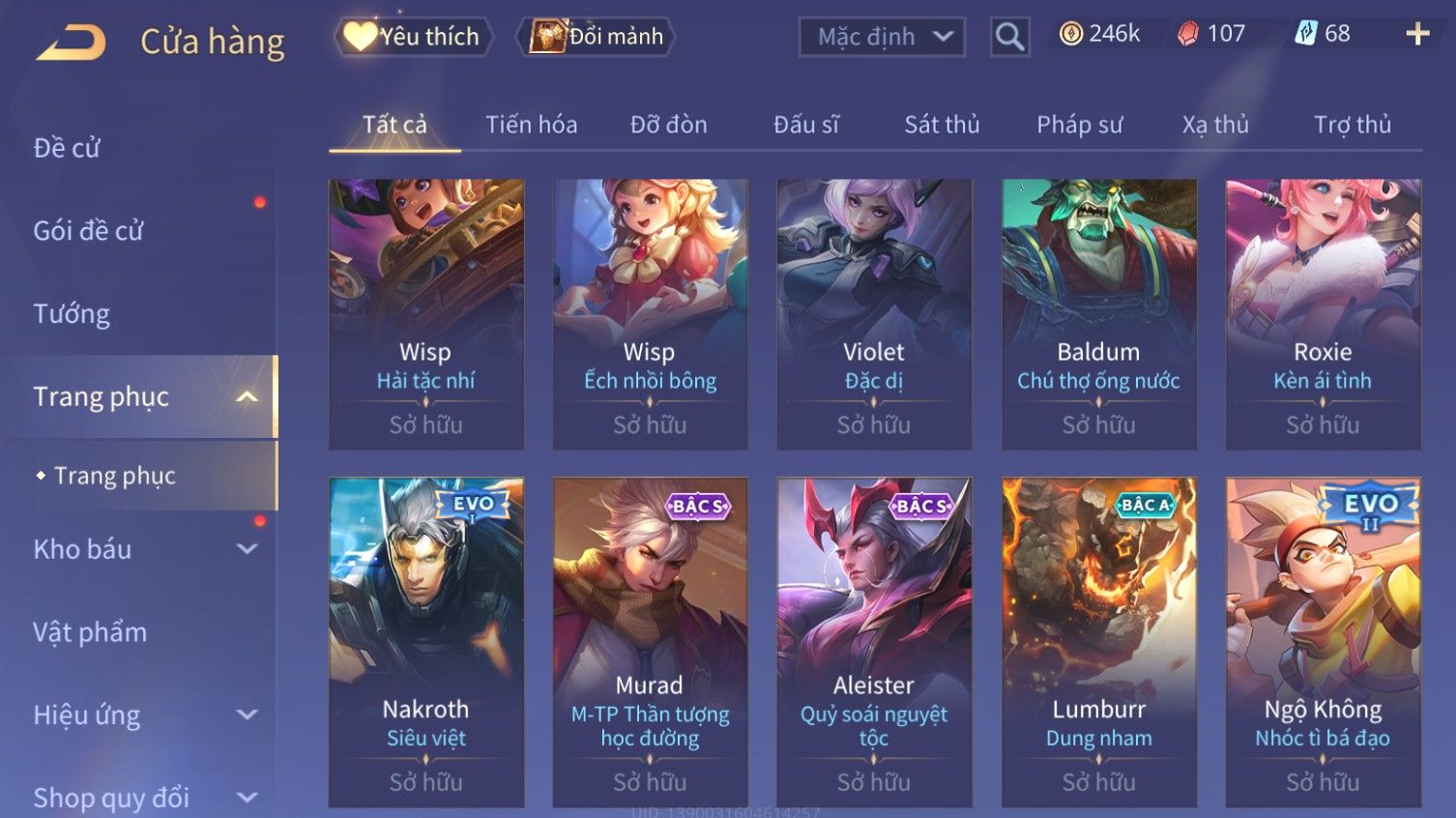
Task: Open Đổi mảnh chest exchange
Action: point(596,37)
